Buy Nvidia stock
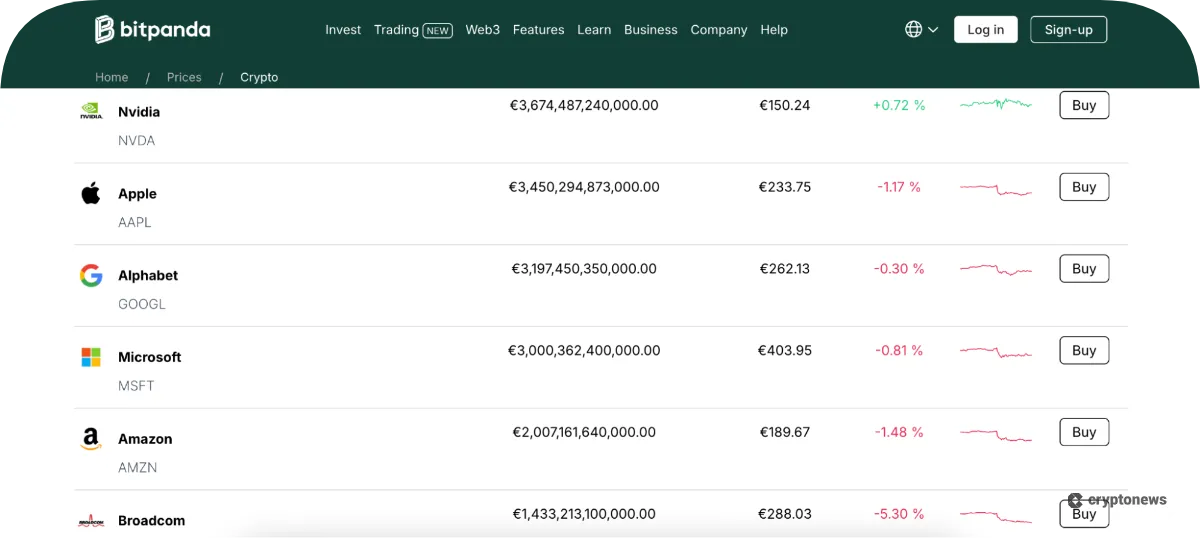 click(1084, 105)
